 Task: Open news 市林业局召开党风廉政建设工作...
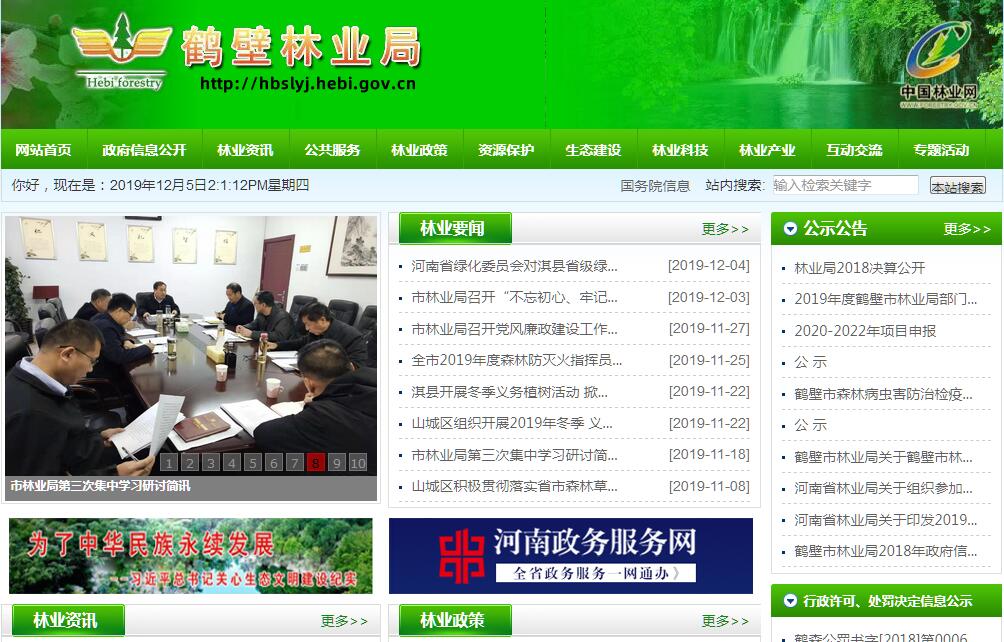tap(514, 329)
